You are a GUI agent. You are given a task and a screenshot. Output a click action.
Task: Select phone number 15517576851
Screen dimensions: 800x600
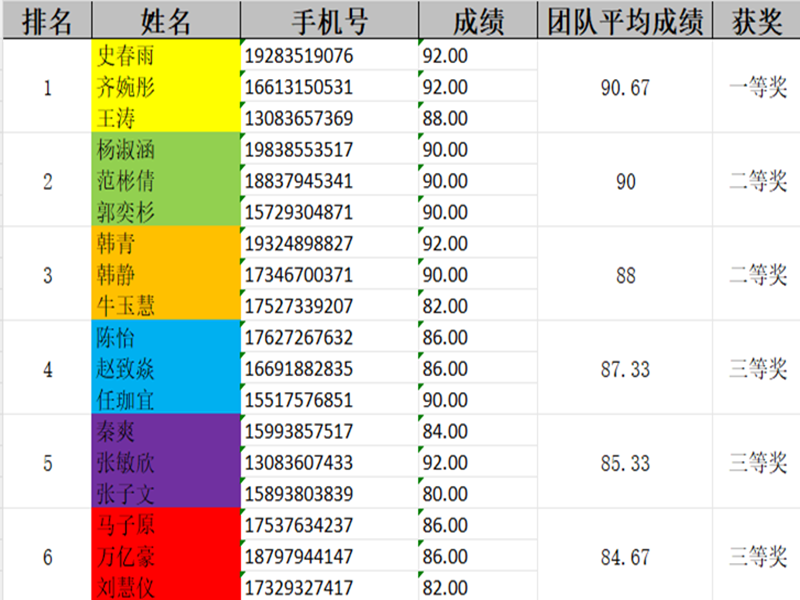tap(329, 399)
